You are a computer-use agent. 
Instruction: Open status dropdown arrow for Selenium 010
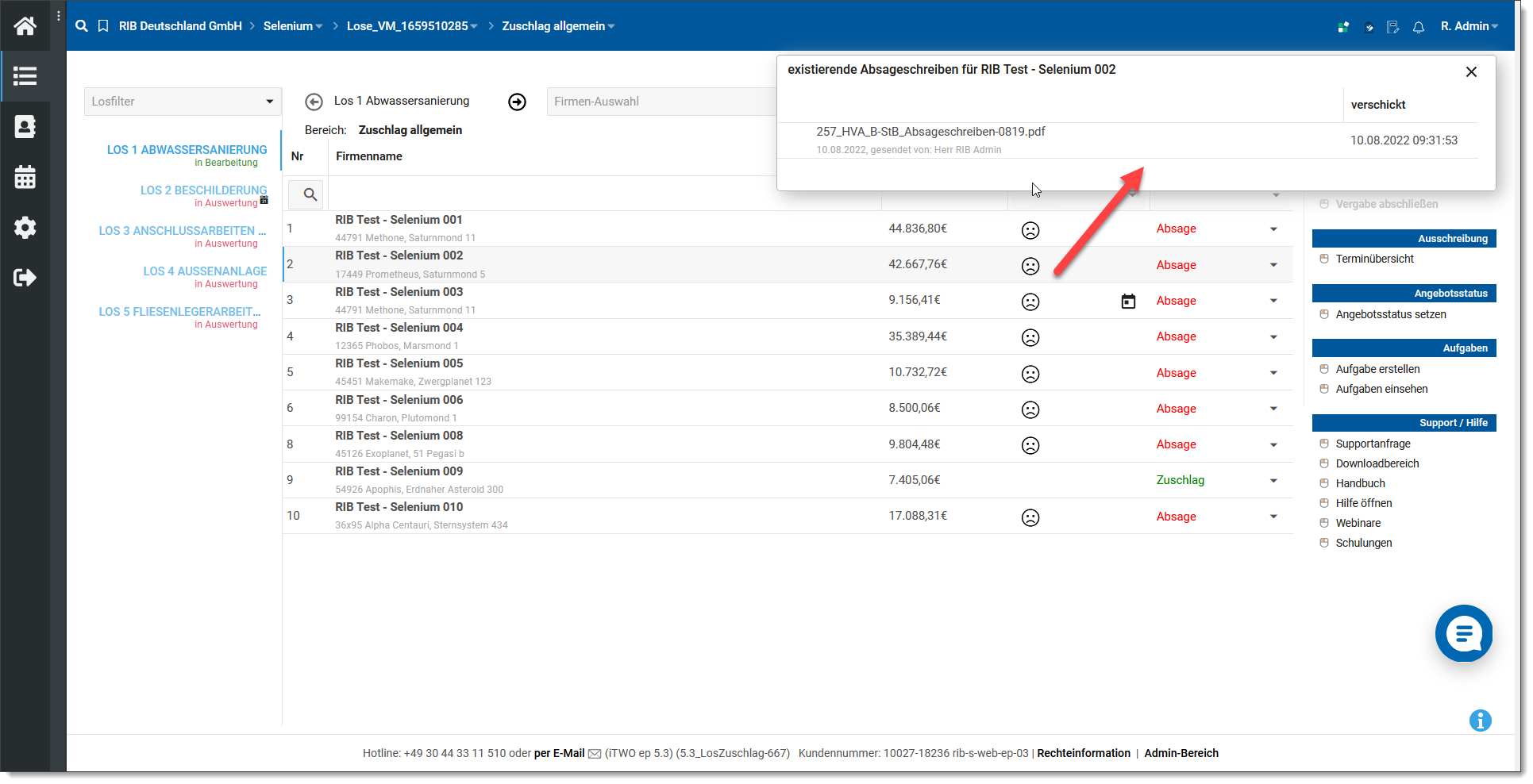click(1273, 517)
